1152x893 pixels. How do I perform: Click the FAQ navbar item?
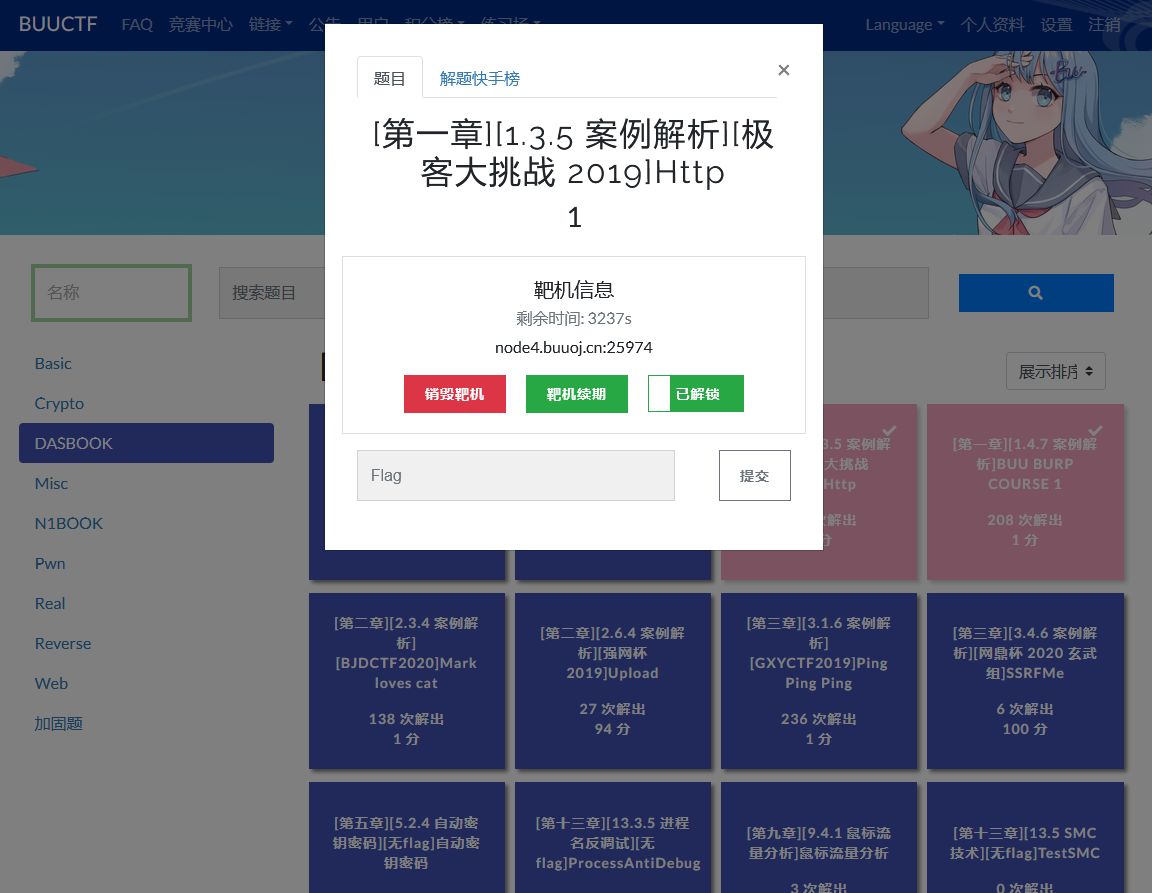(x=137, y=25)
